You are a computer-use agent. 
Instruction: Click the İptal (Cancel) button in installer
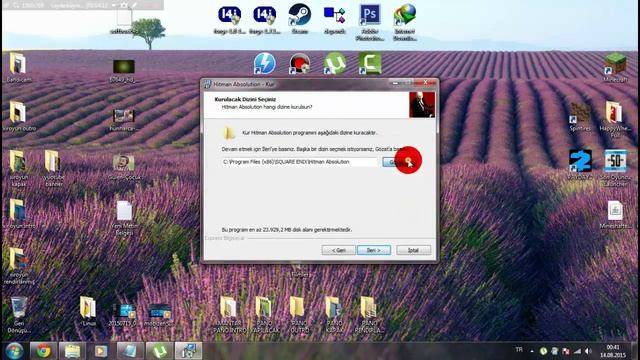413,250
